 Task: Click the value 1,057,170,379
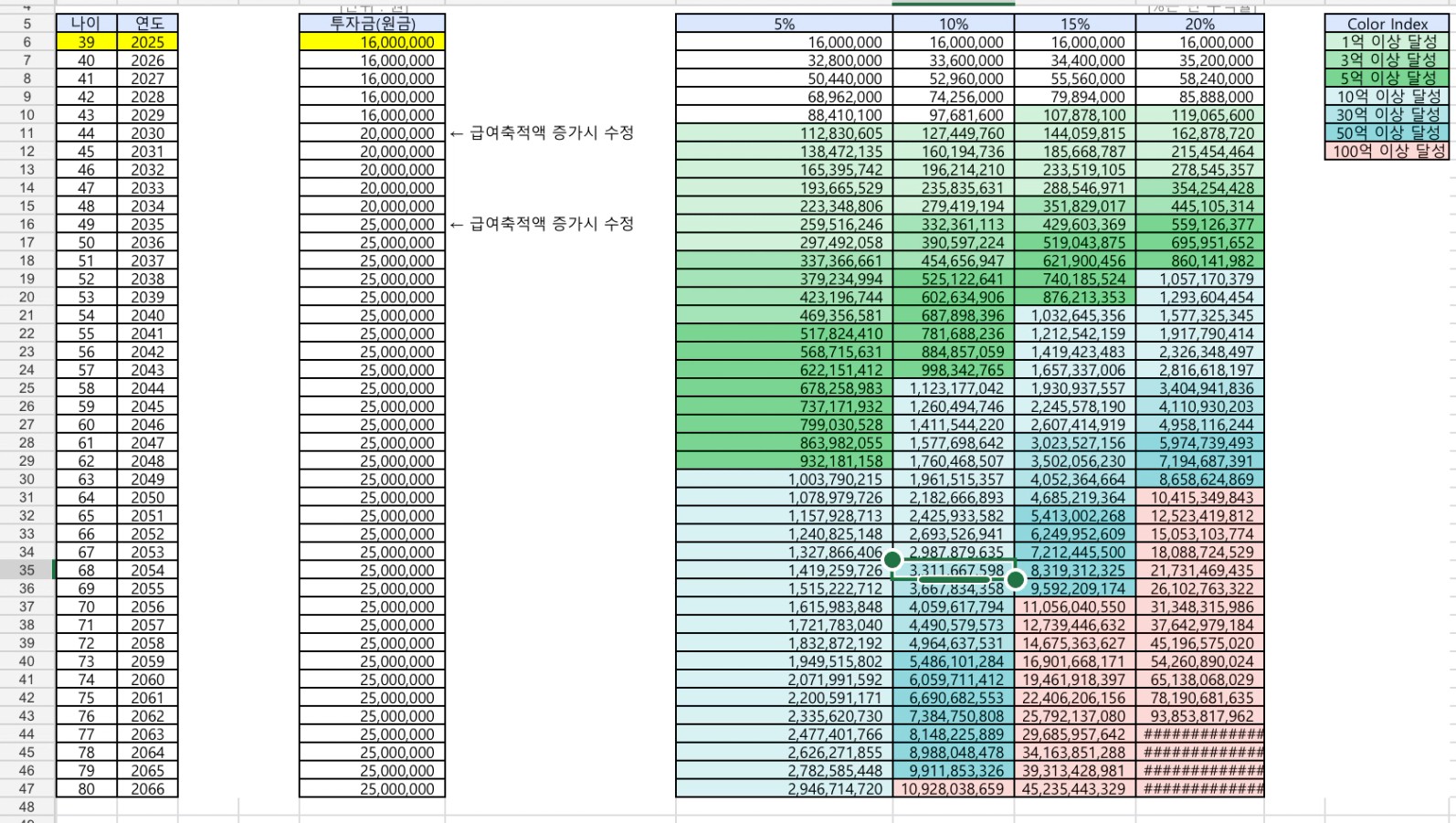click(1199, 279)
